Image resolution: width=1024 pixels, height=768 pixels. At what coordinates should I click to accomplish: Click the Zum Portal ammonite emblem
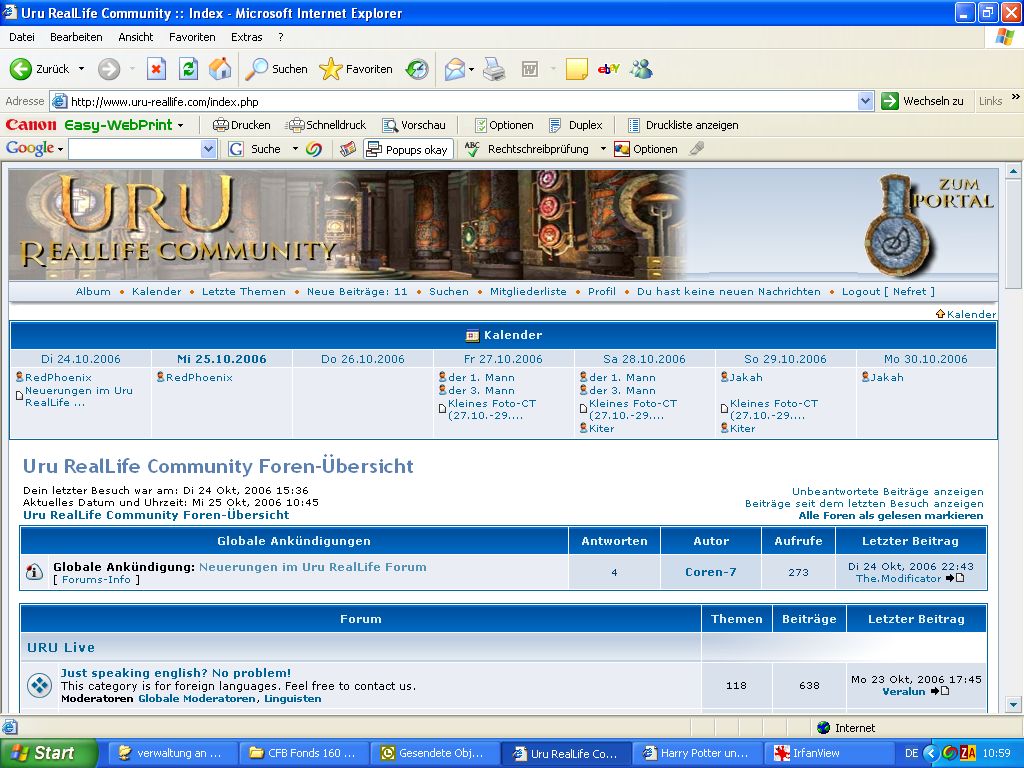[899, 239]
